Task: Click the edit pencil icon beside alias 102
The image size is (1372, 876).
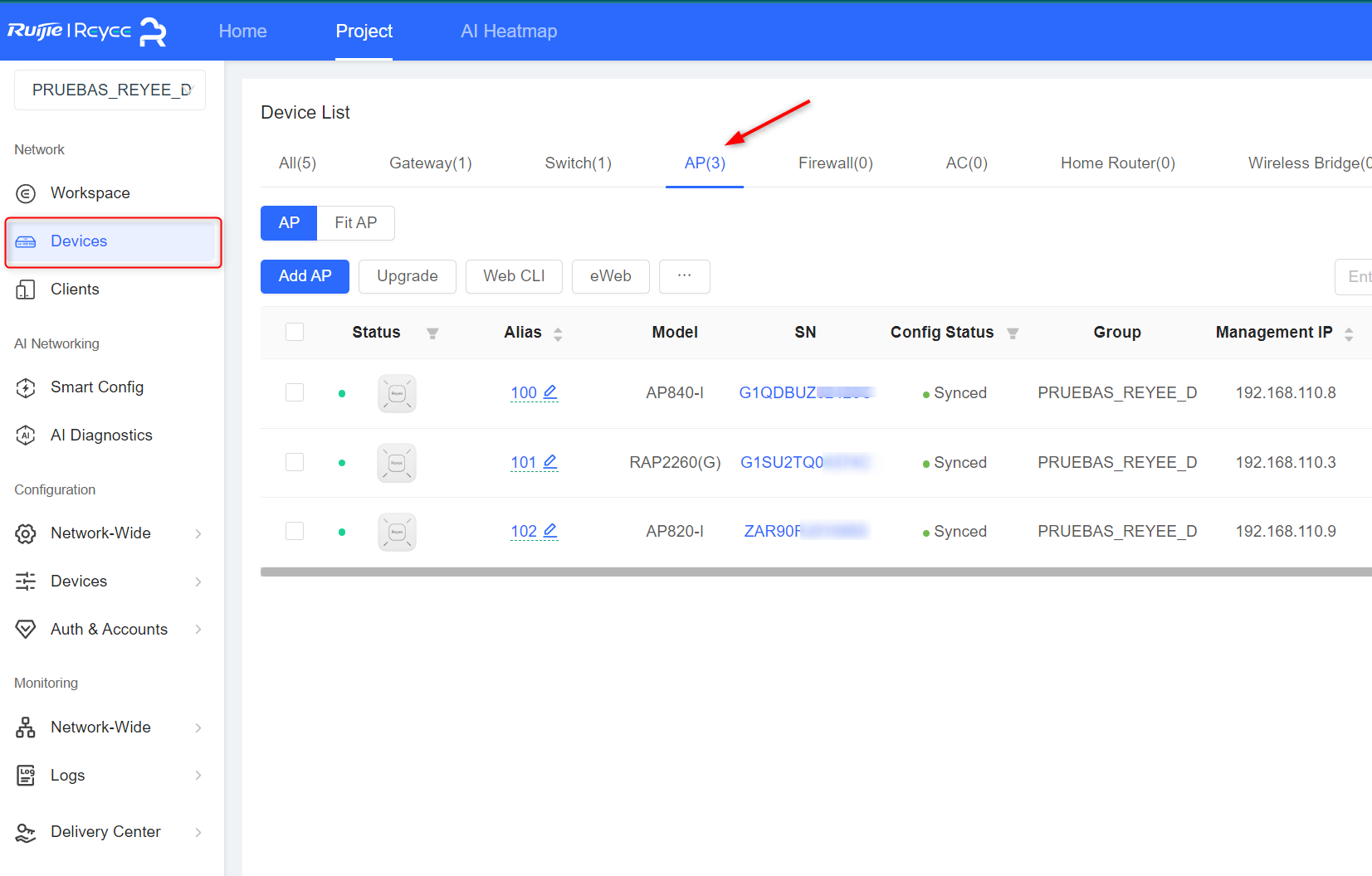Action: click(x=550, y=530)
